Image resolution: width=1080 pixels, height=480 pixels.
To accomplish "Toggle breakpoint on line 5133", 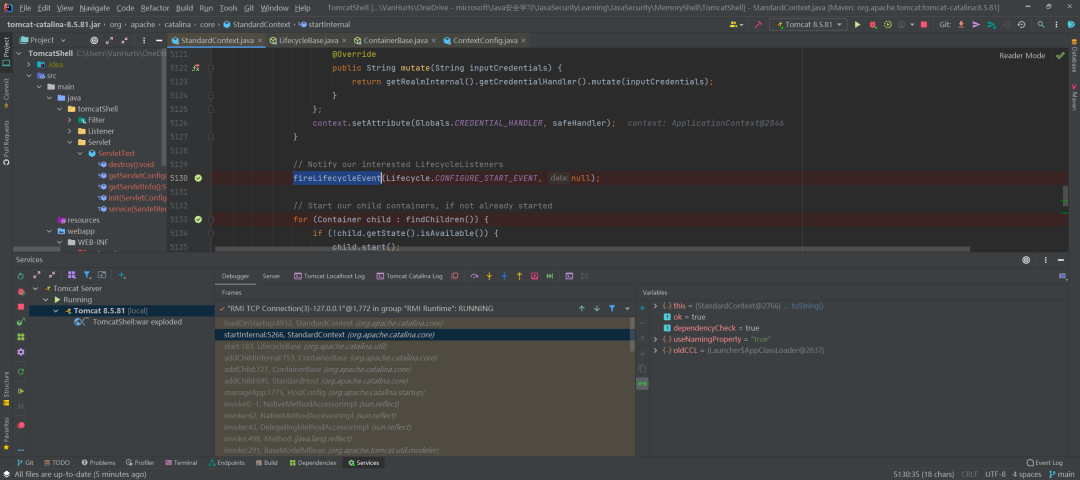I will pos(198,219).
